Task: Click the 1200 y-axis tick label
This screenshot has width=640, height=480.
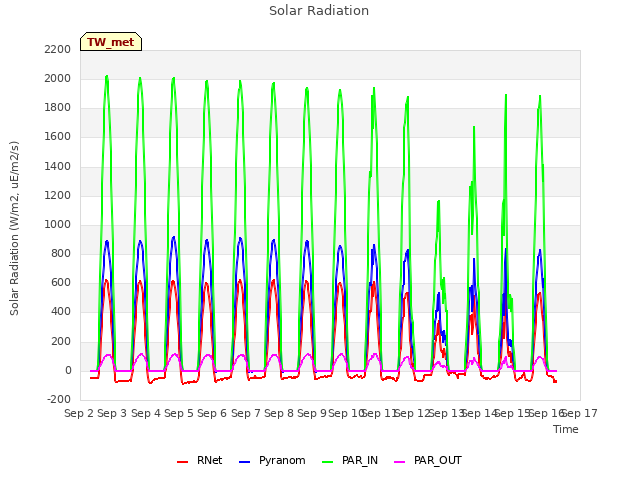Action: pos(58,196)
